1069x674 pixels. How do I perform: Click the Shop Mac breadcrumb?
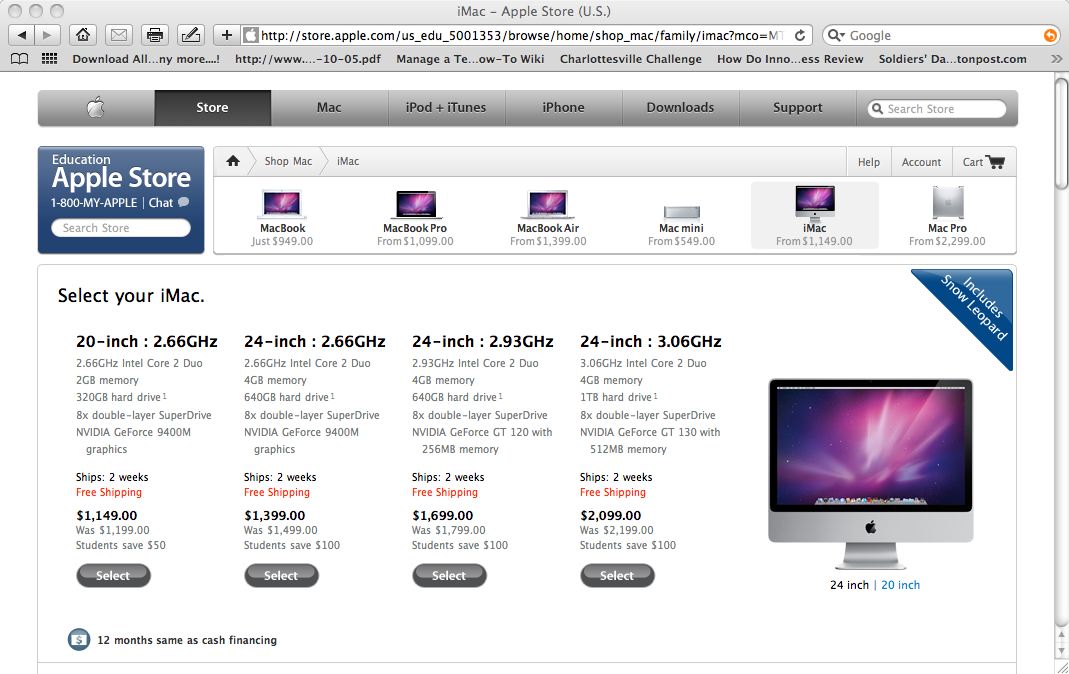[288, 162]
